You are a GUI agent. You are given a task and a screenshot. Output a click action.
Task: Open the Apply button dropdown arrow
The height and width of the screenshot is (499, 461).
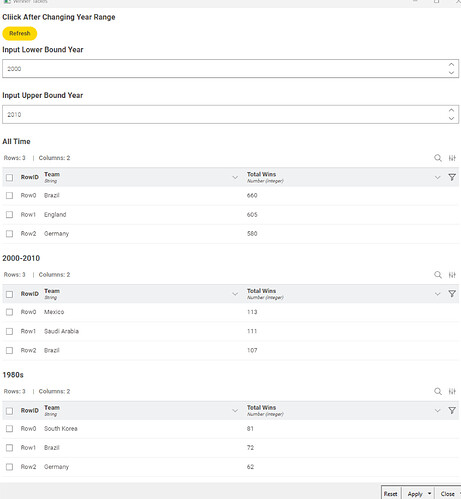(429, 494)
